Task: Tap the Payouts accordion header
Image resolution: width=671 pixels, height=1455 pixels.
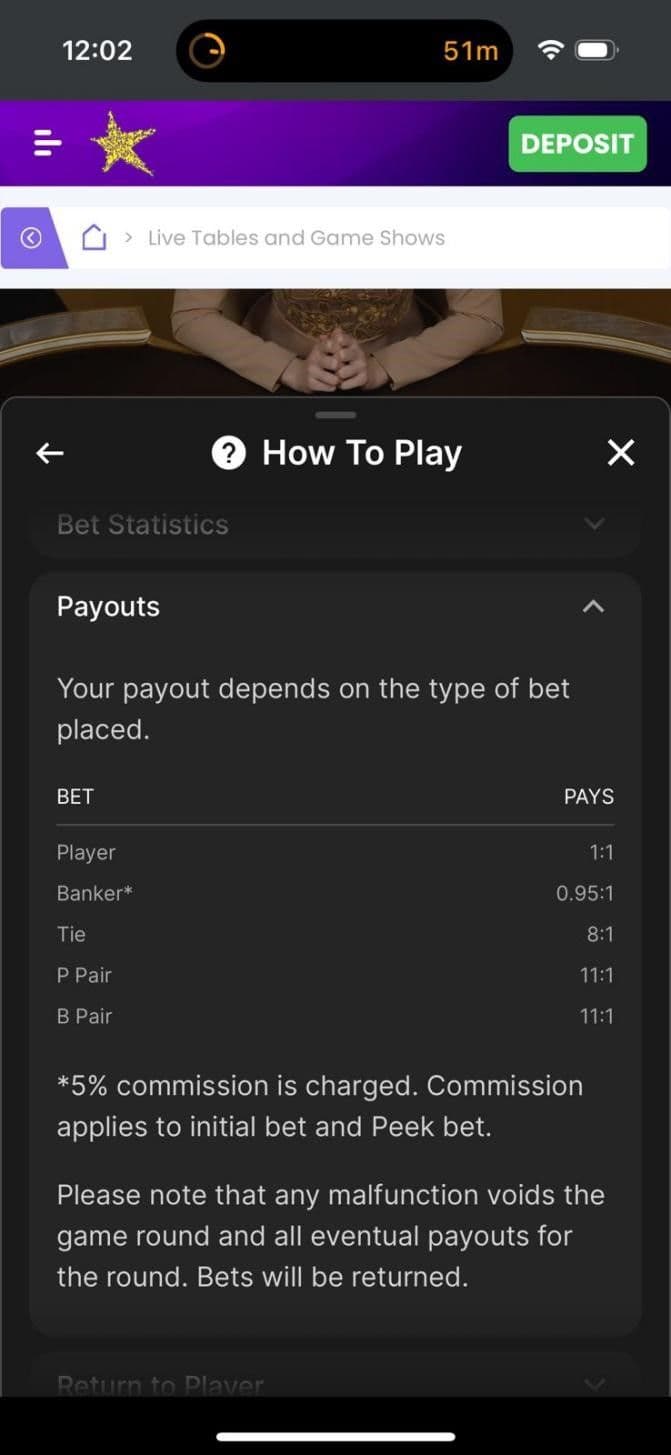Action: 335,605
